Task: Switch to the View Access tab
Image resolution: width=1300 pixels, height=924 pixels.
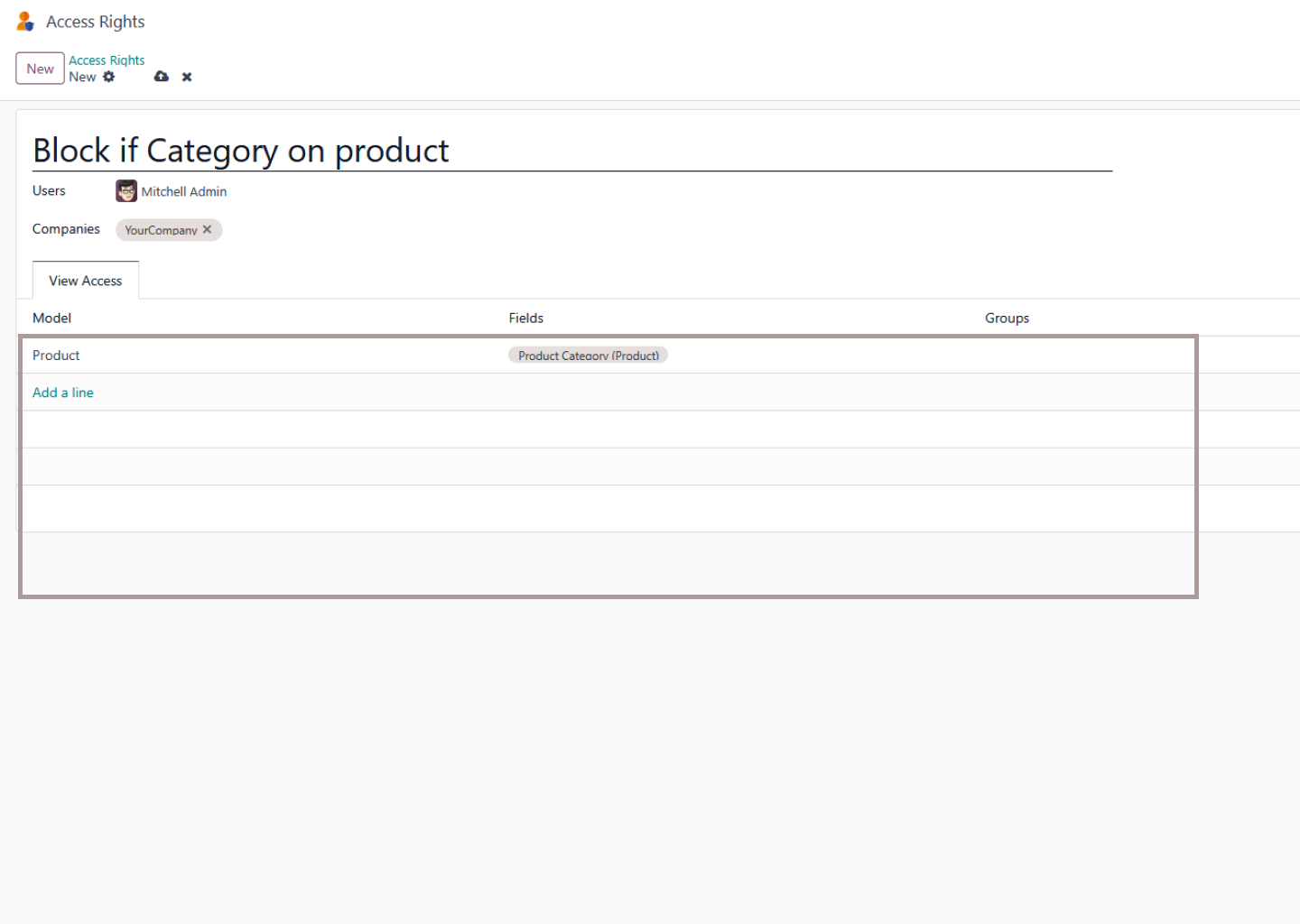Action: 86,281
